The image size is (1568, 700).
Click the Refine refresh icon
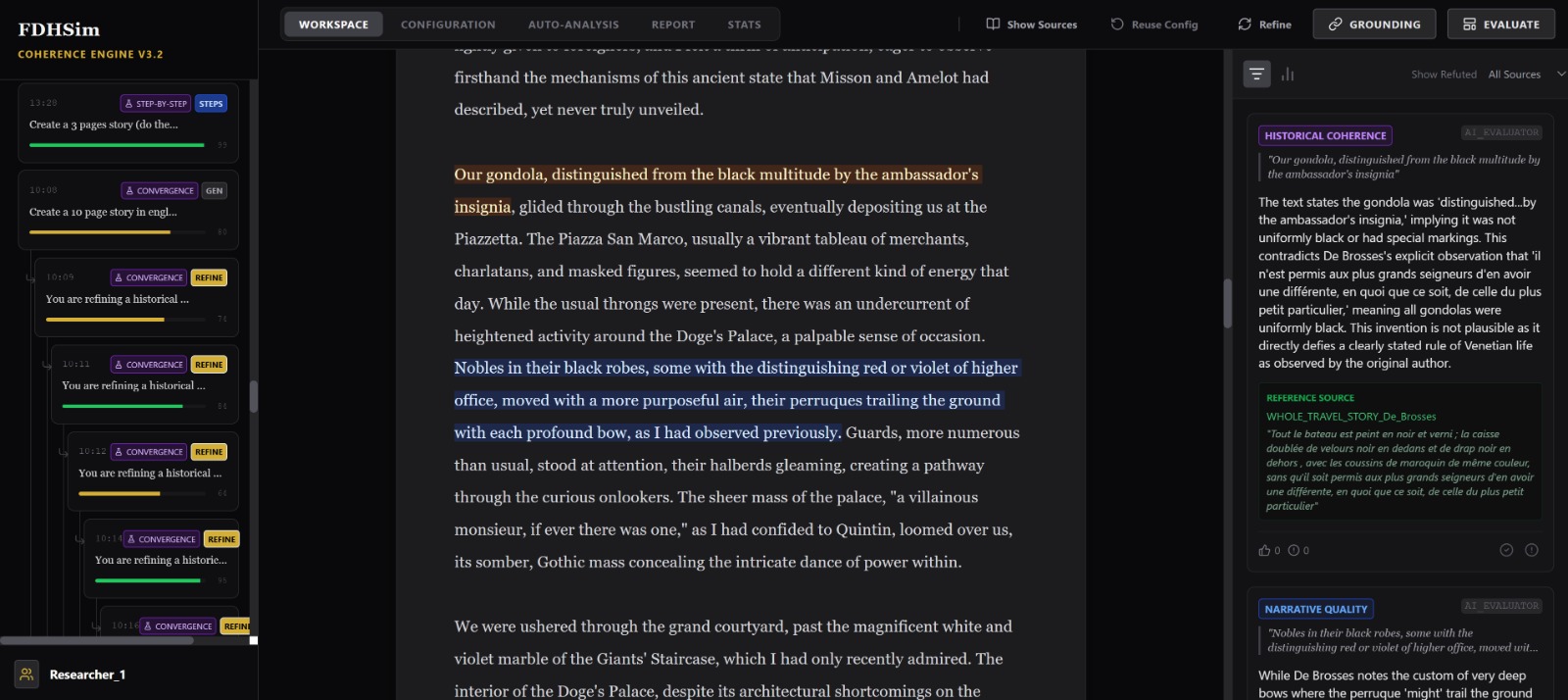[x=1245, y=25]
